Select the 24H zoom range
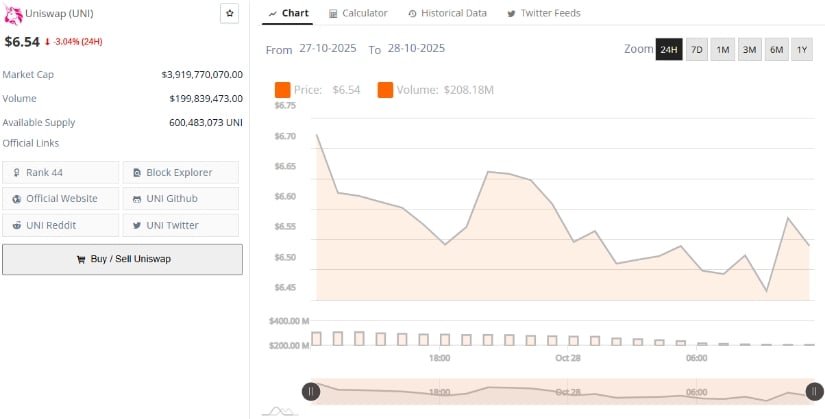 [x=669, y=49]
